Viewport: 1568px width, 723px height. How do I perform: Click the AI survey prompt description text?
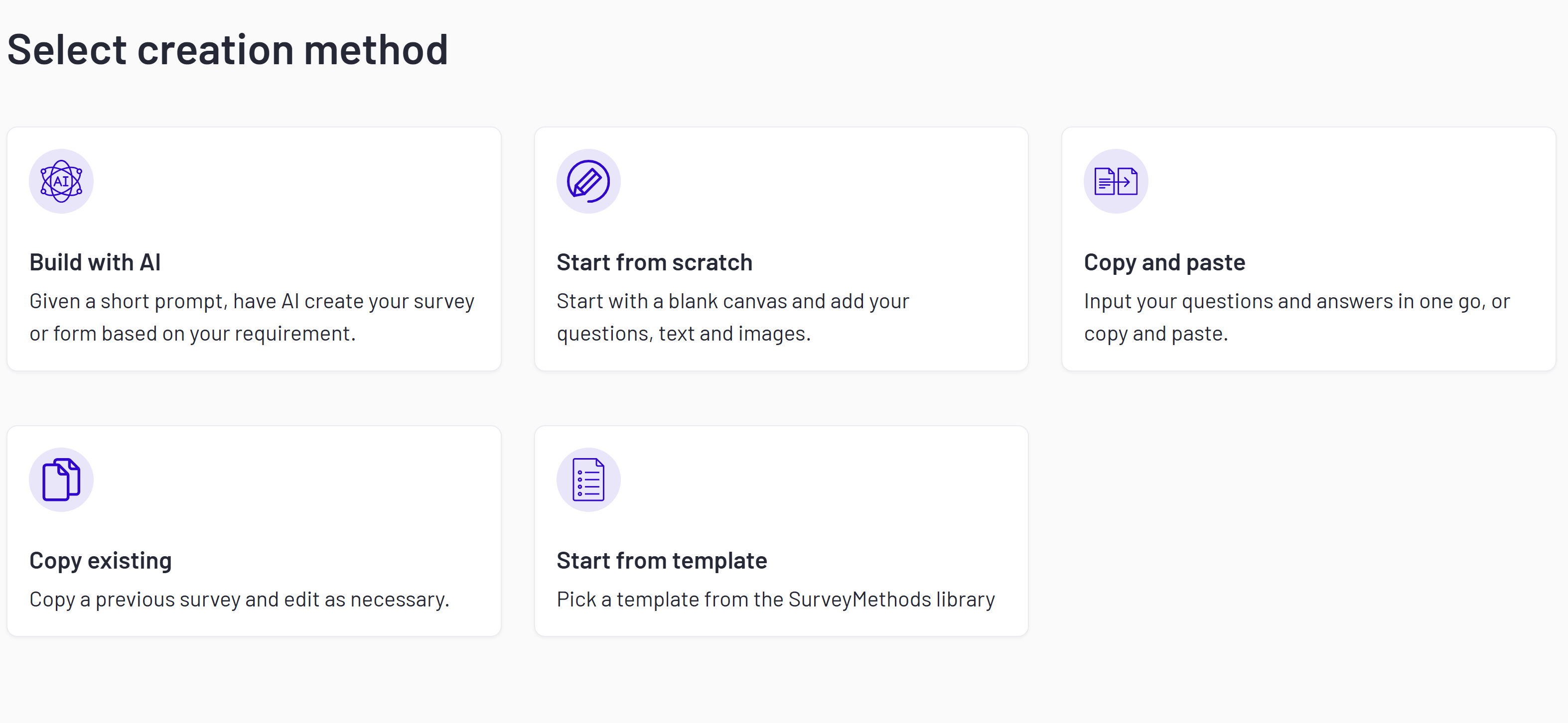[252, 316]
